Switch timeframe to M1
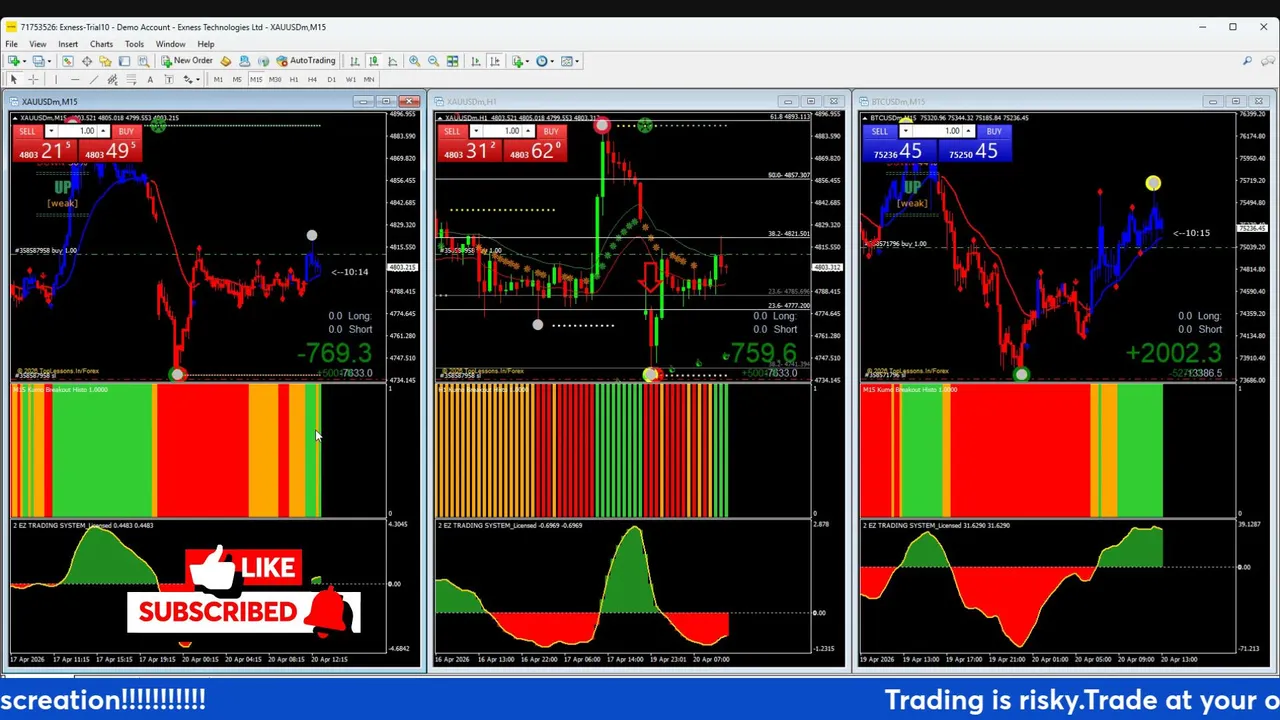This screenshot has height=720, width=1280. coord(218,80)
